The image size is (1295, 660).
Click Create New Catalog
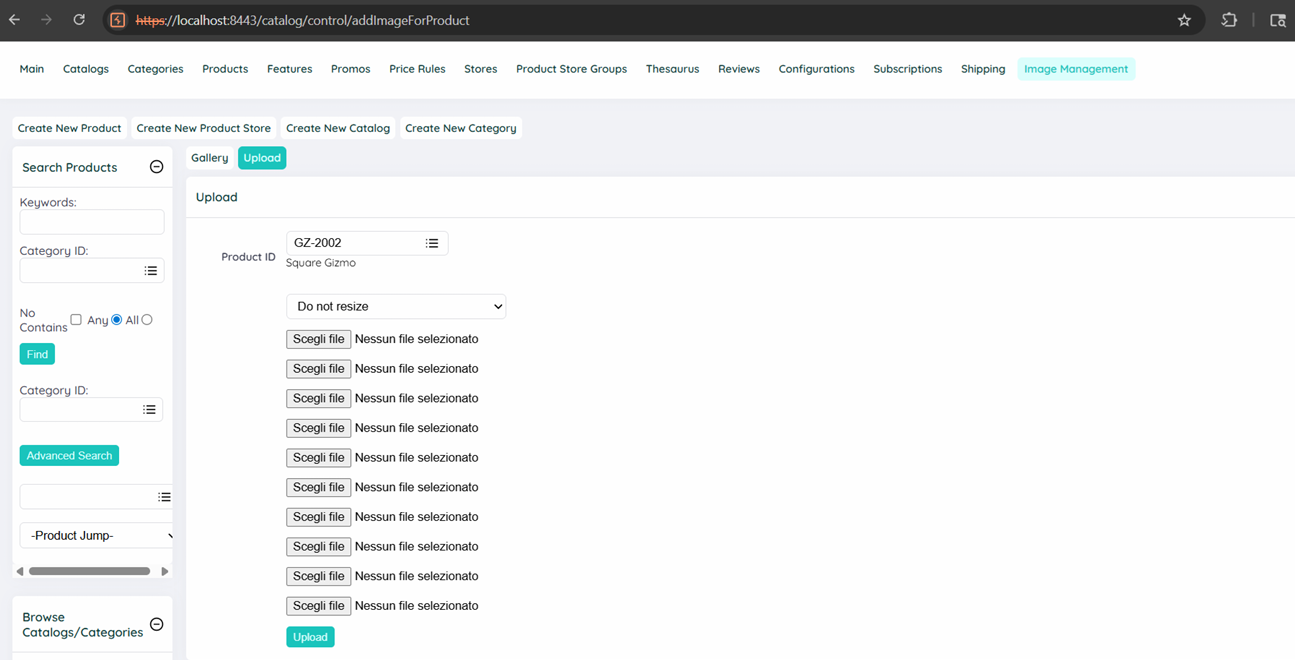338,128
